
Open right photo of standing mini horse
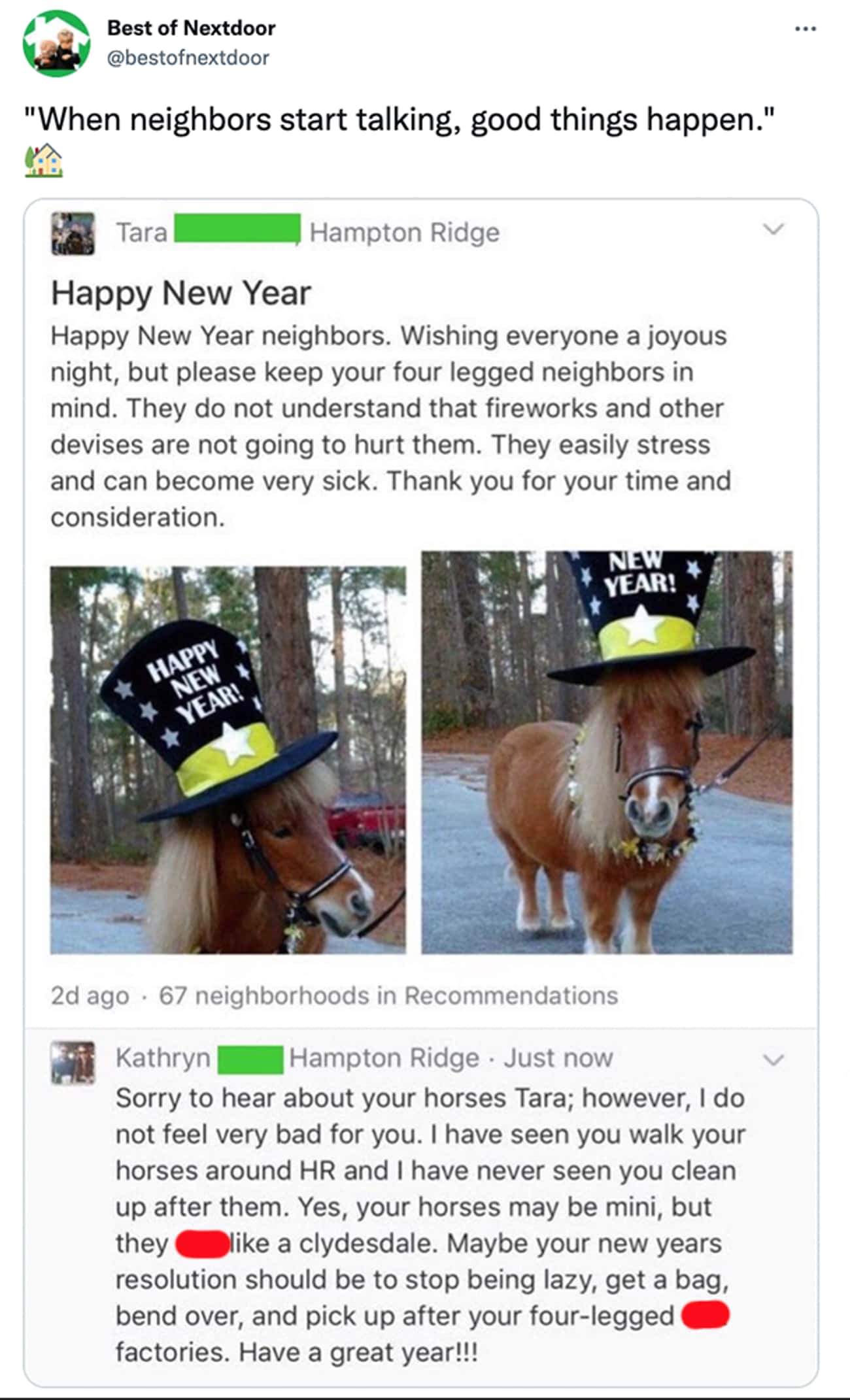pyautogui.click(x=607, y=752)
